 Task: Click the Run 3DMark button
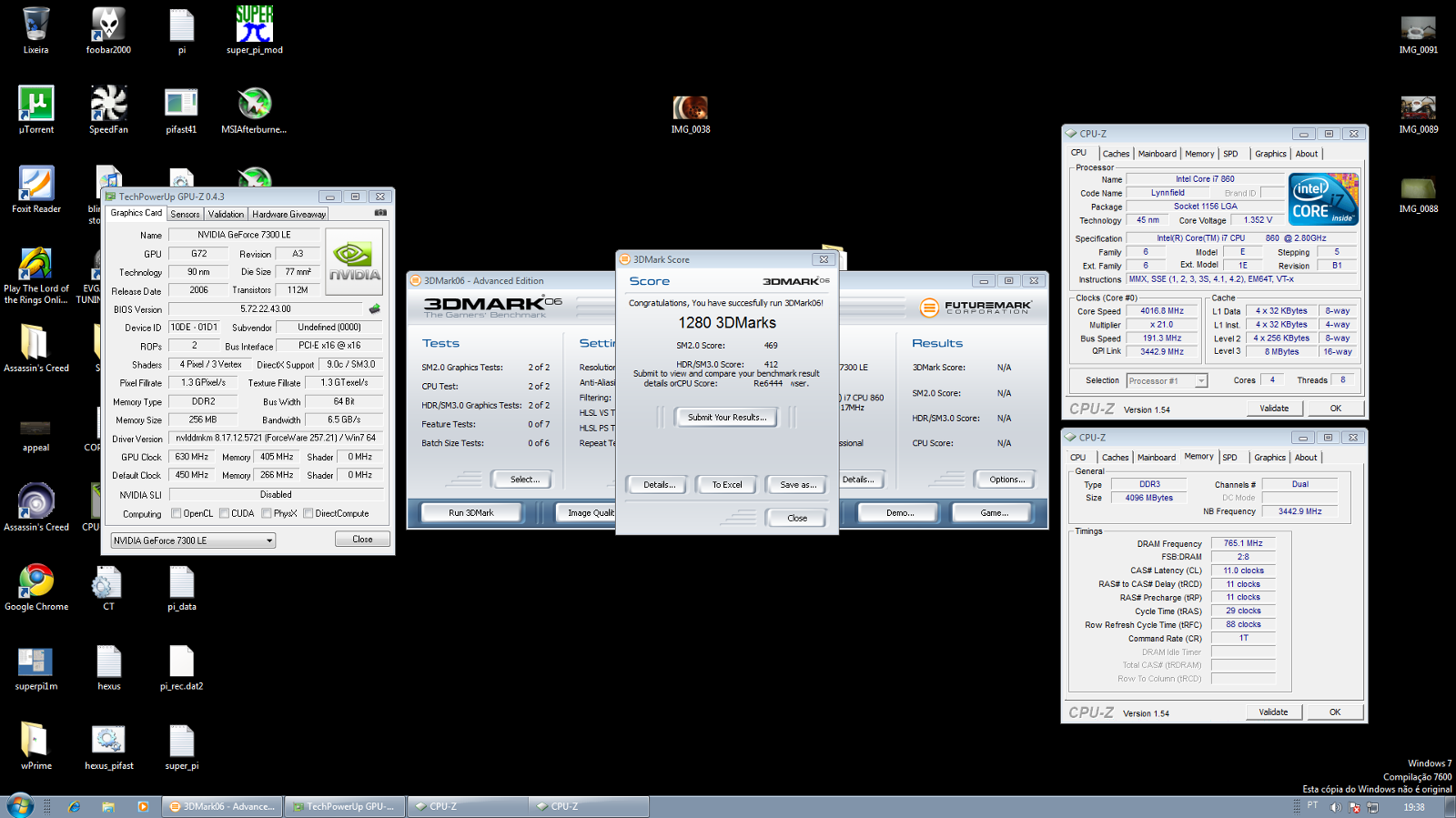pyautogui.click(x=471, y=512)
